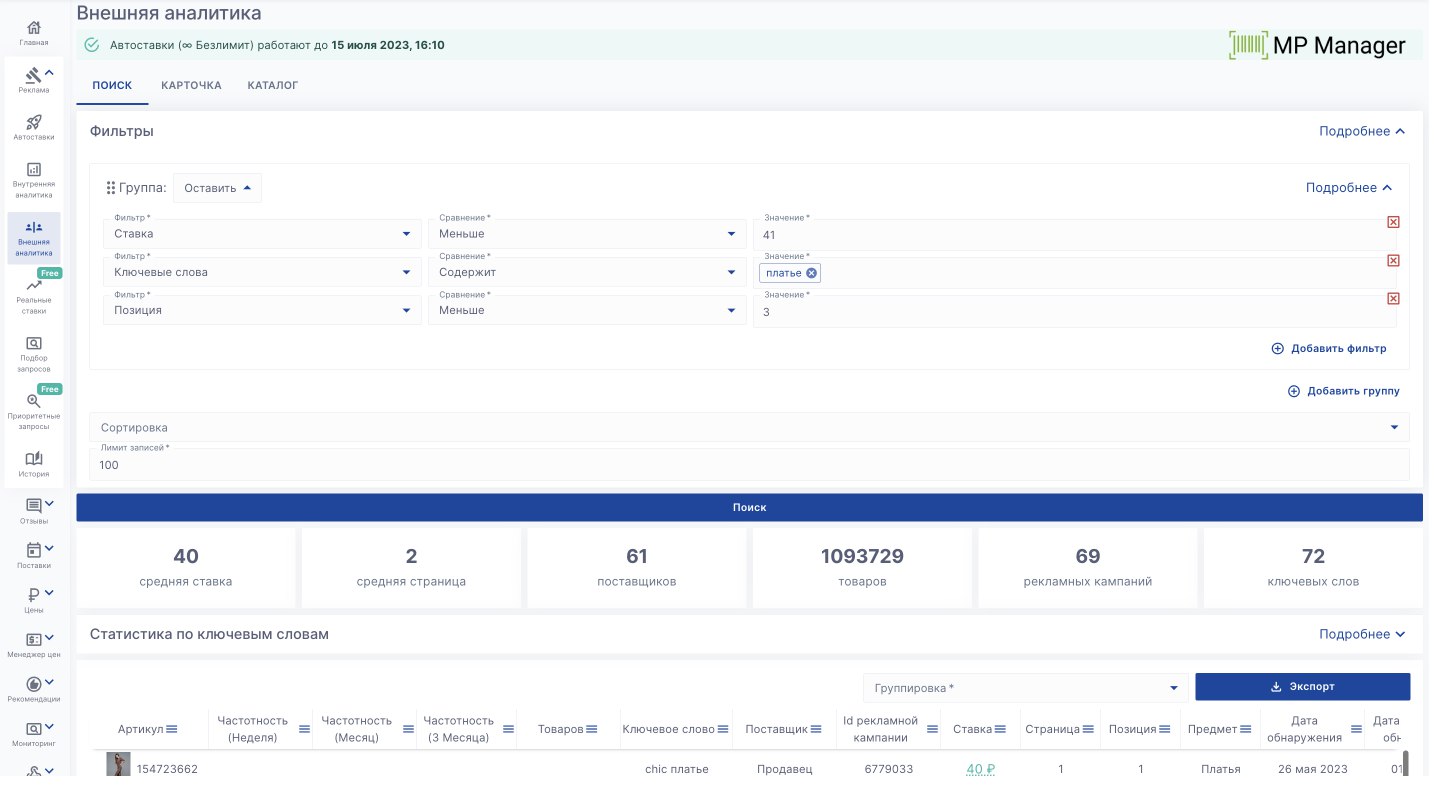The image size is (1440, 798).
Task: Open Внутренняя аналитика sidebar icon
Action: pos(34,171)
